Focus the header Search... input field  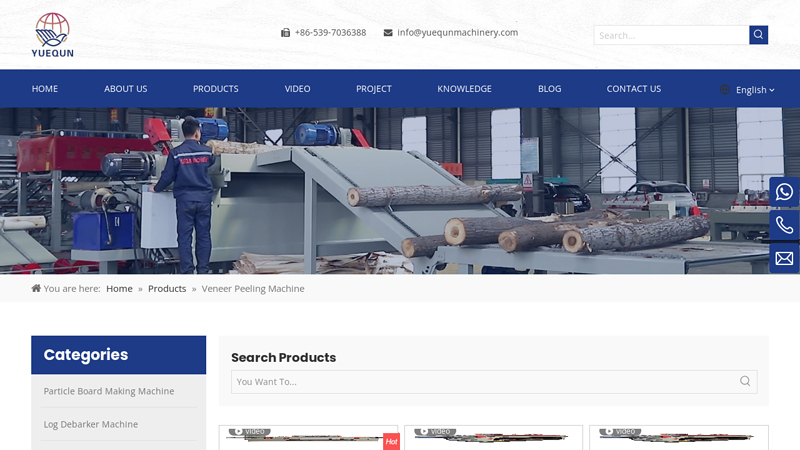(x=671, y=35)
